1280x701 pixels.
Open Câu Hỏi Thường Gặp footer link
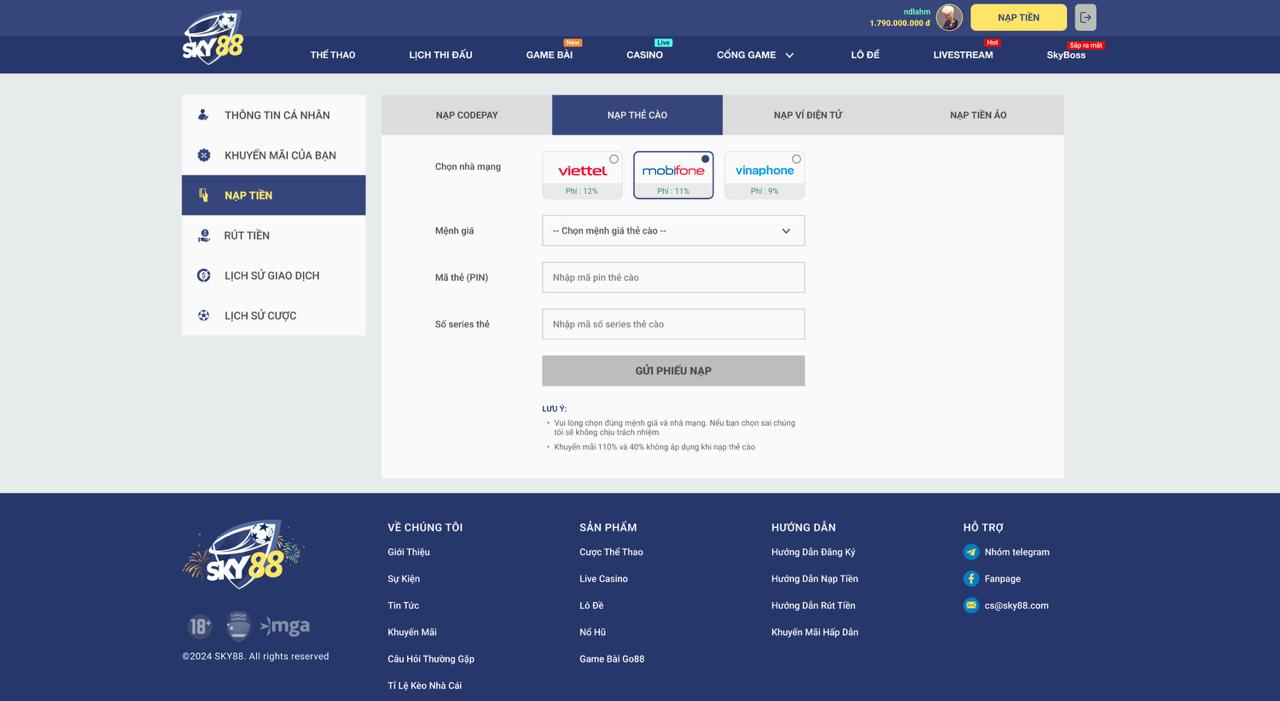click(431, 659)
